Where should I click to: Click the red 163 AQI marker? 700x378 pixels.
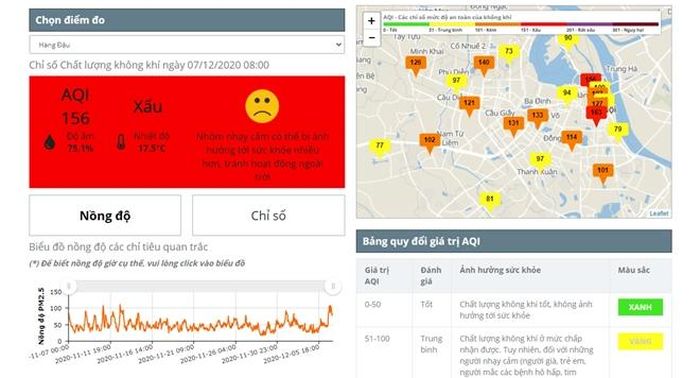point(596,115)
